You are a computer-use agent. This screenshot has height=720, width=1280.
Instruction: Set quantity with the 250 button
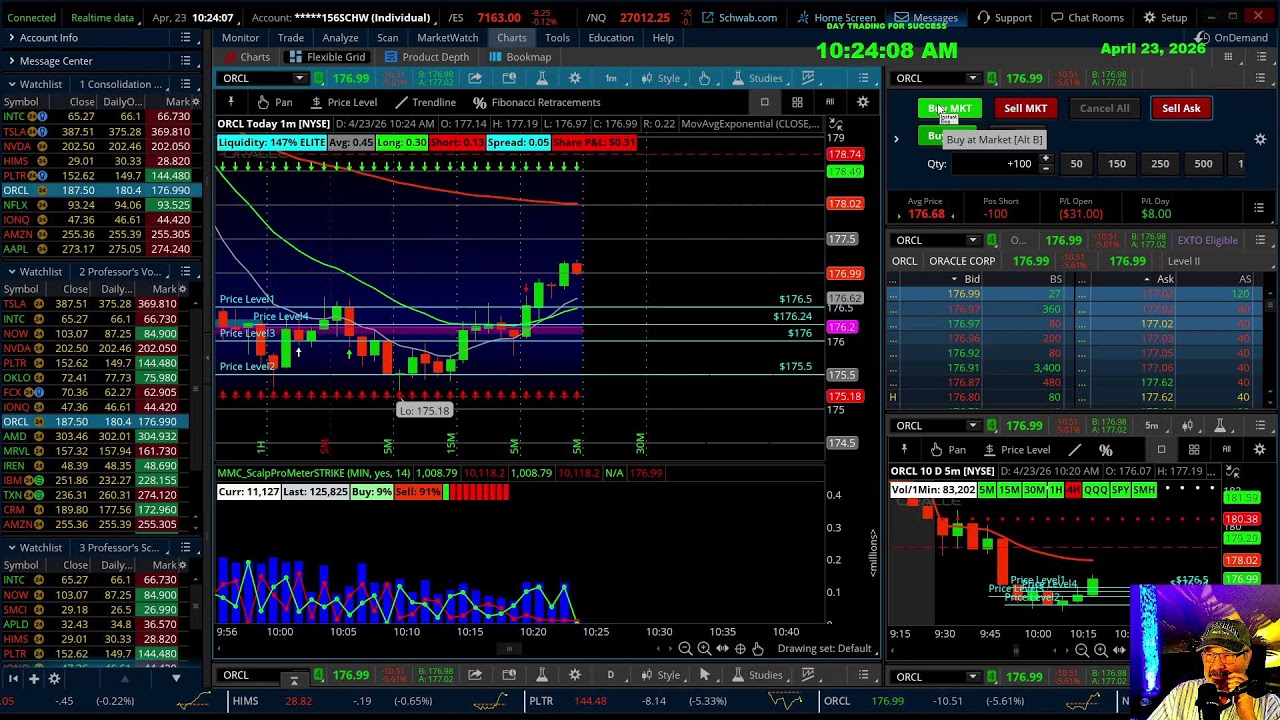pos(1160,164)
